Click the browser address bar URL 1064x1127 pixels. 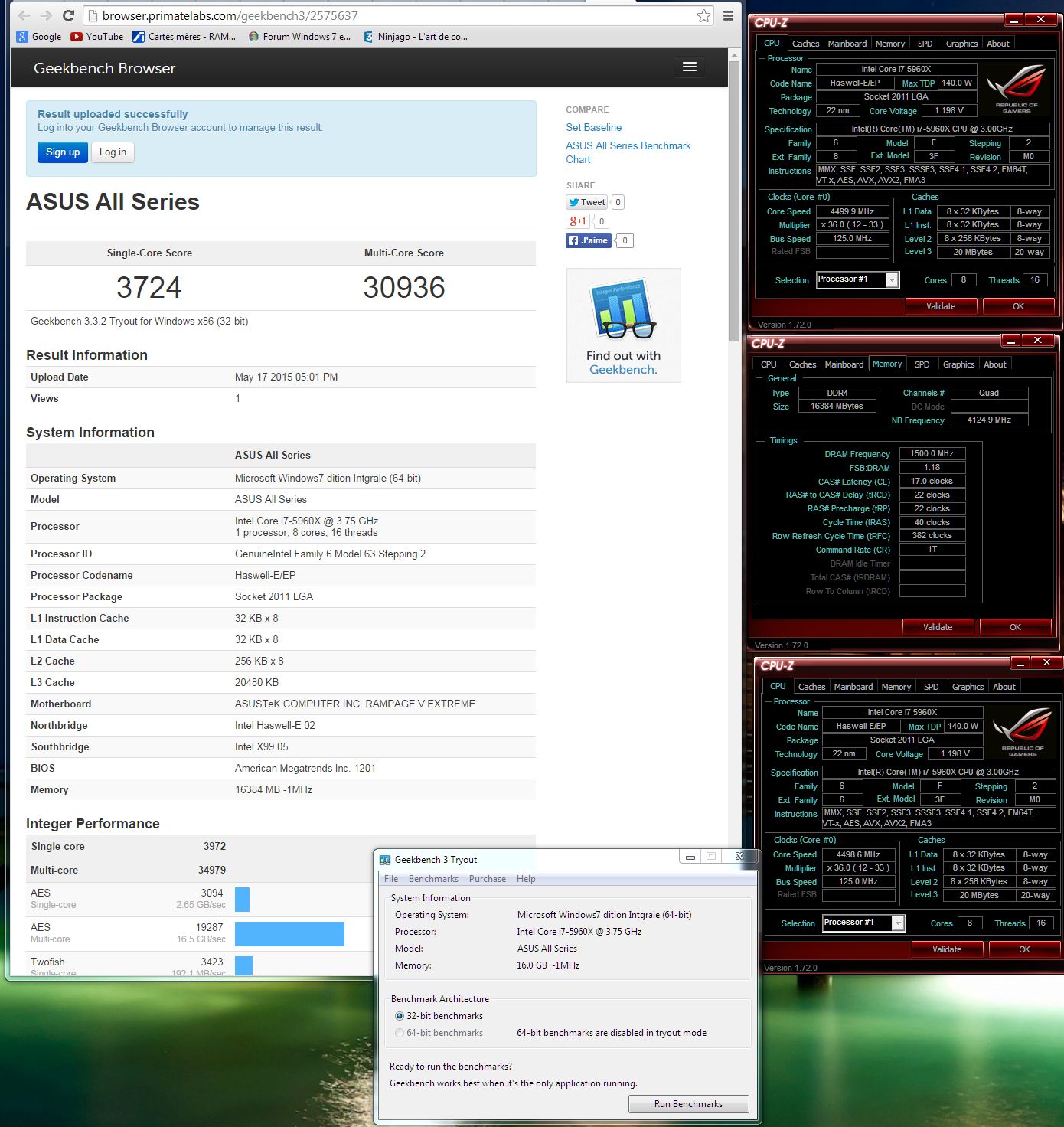tap(230, 15)
